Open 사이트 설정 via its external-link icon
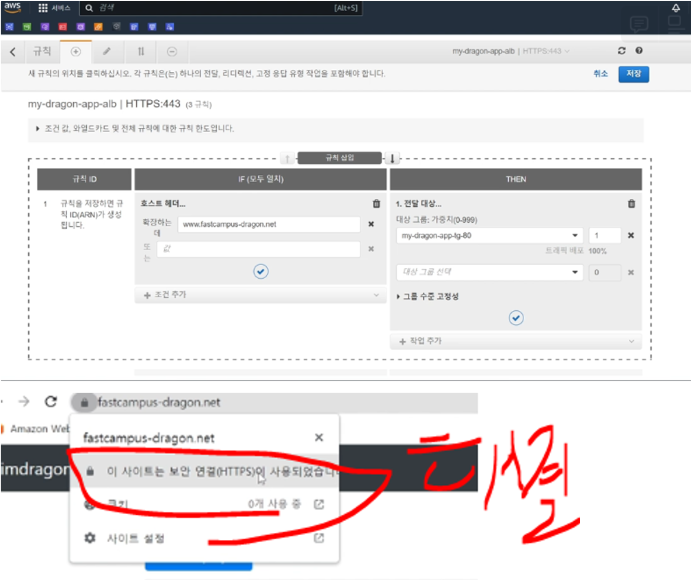Image resolution: width=691 pixels, height=580 pixels. coord(319,538)
